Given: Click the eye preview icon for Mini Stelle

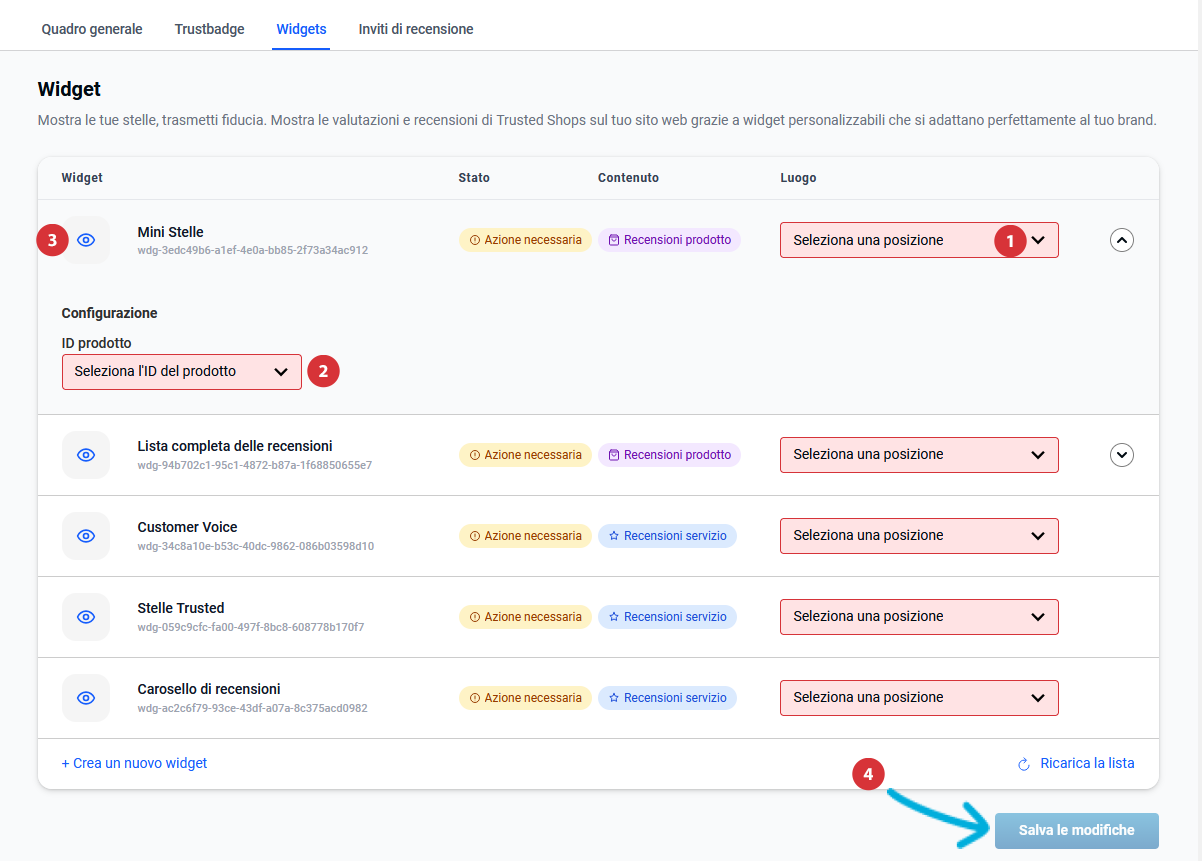Looking at the screenshot, I should coord(86,240).
